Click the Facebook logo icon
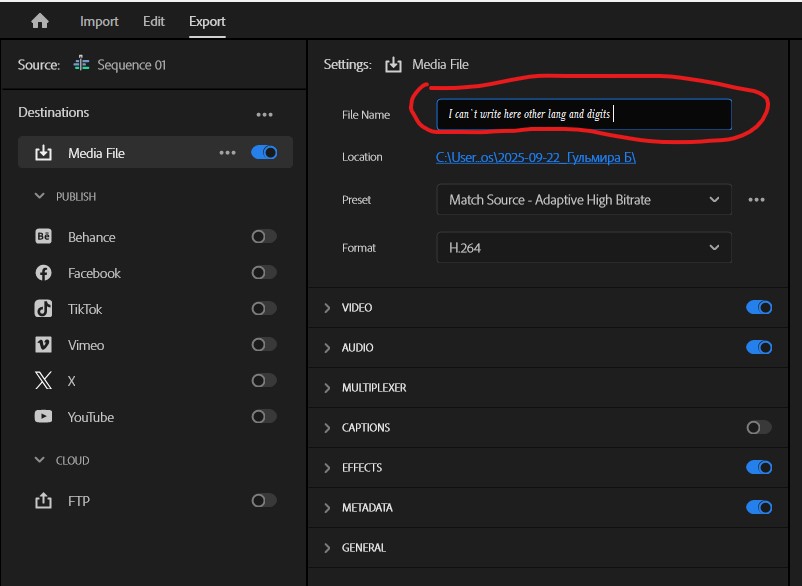This screenshot has height=586, width=802. tap(43, 273)
